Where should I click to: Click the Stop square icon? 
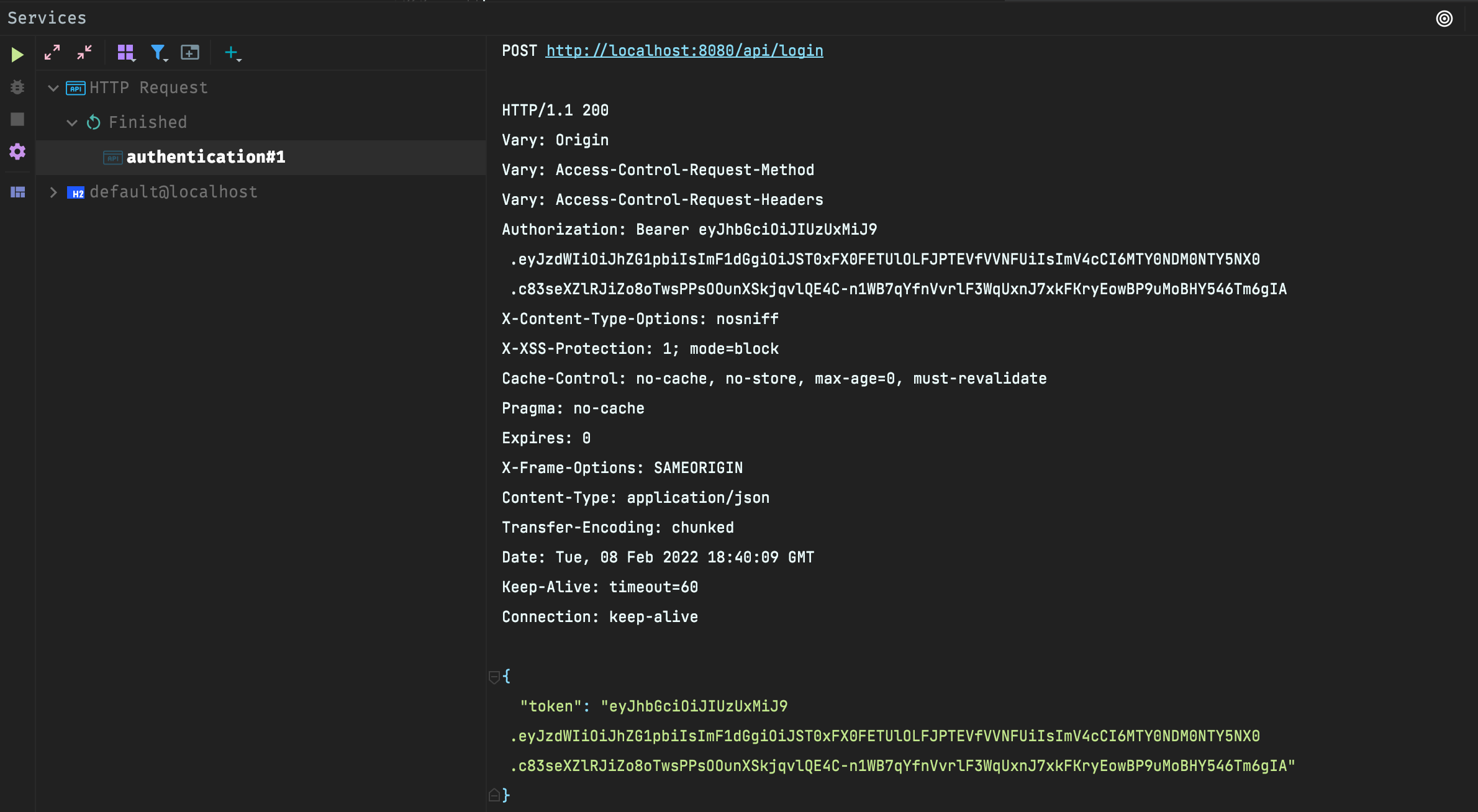(17, 119)
